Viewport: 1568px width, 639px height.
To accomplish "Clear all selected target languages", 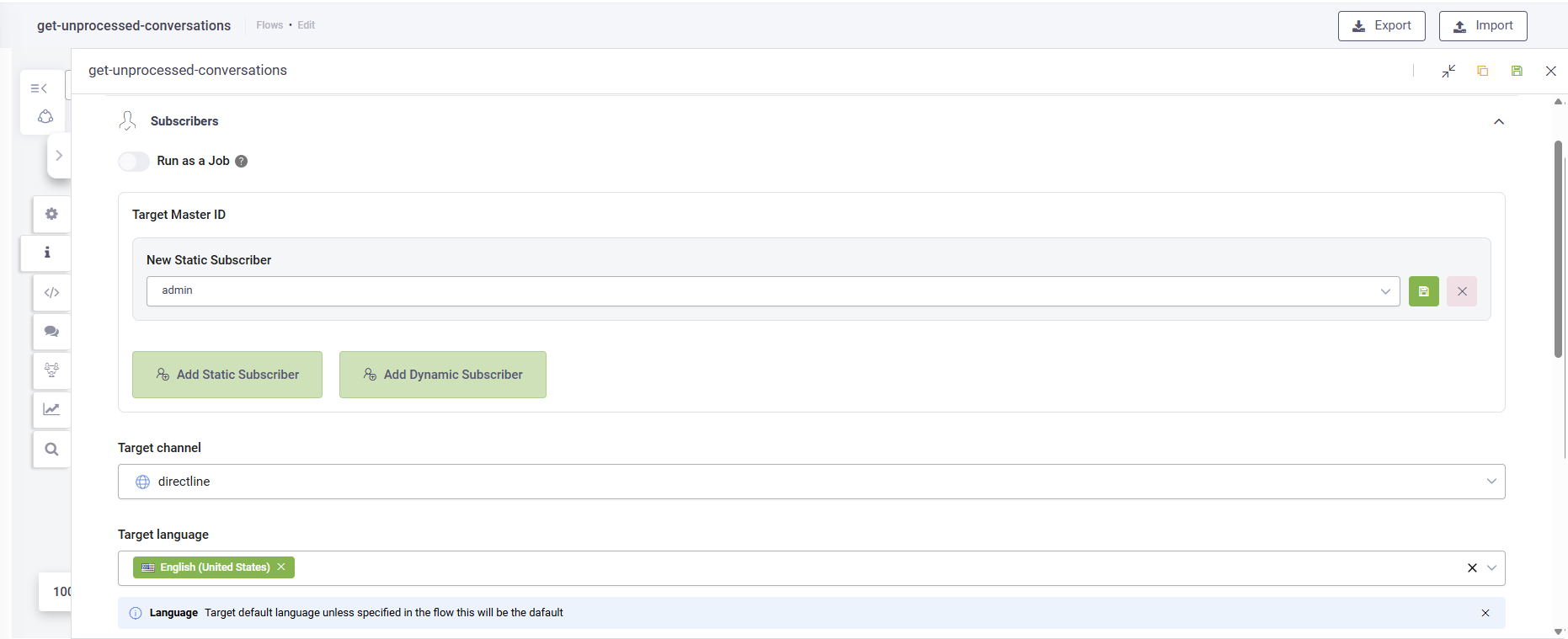I will (1472, 568).
